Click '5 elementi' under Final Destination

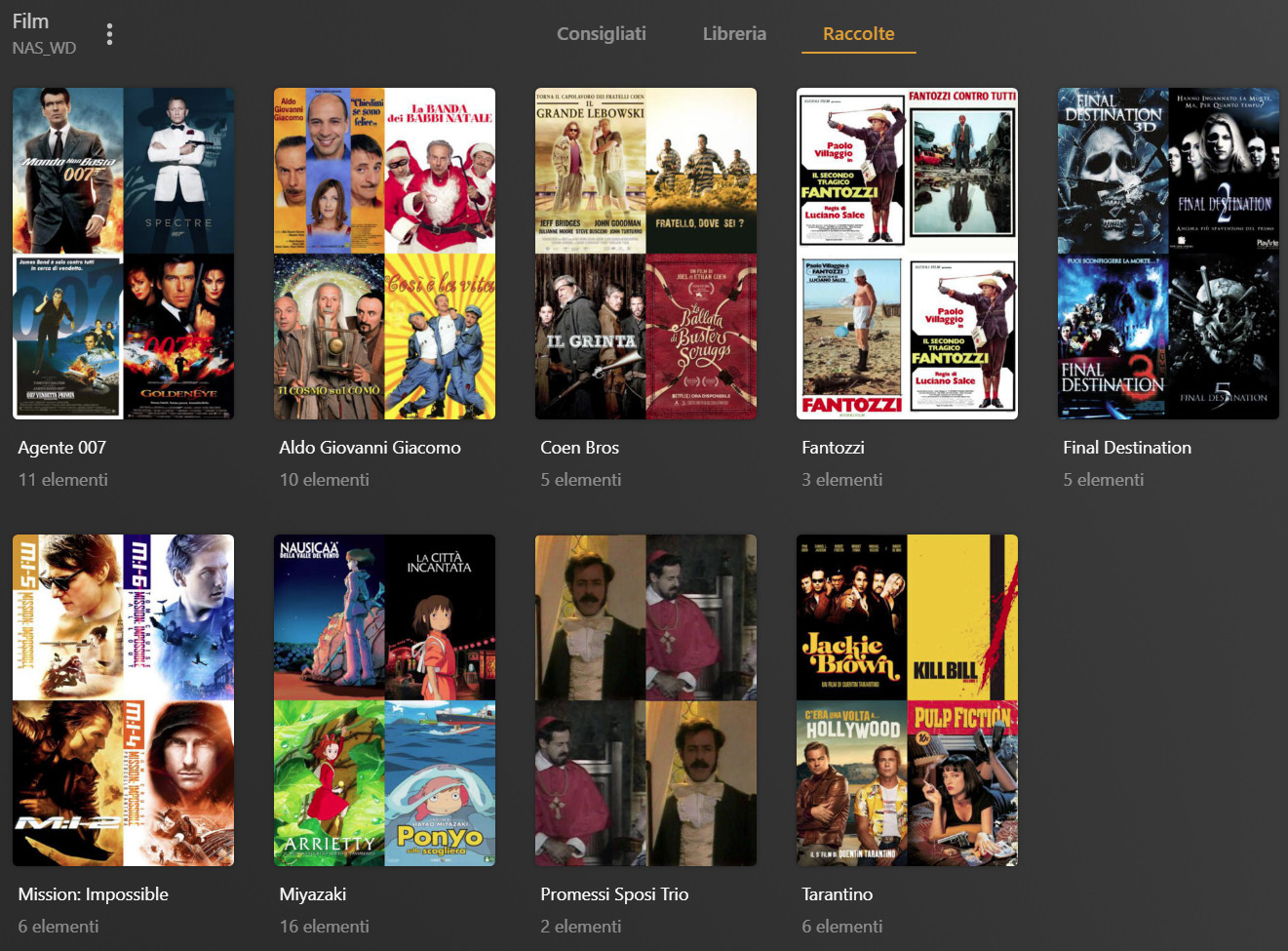(x=1103, y=480)
